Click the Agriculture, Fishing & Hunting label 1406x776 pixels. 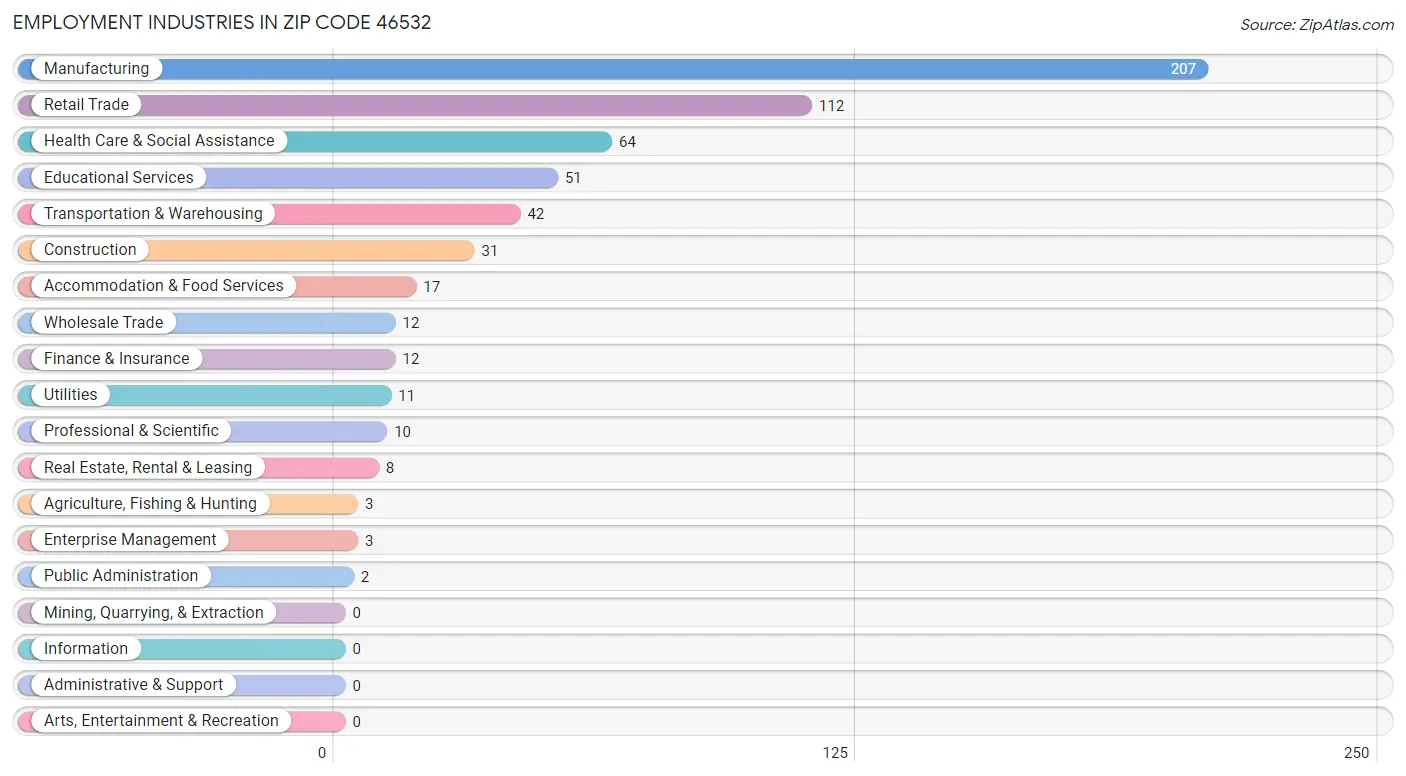pyautogui.click(x=150, y=503)
